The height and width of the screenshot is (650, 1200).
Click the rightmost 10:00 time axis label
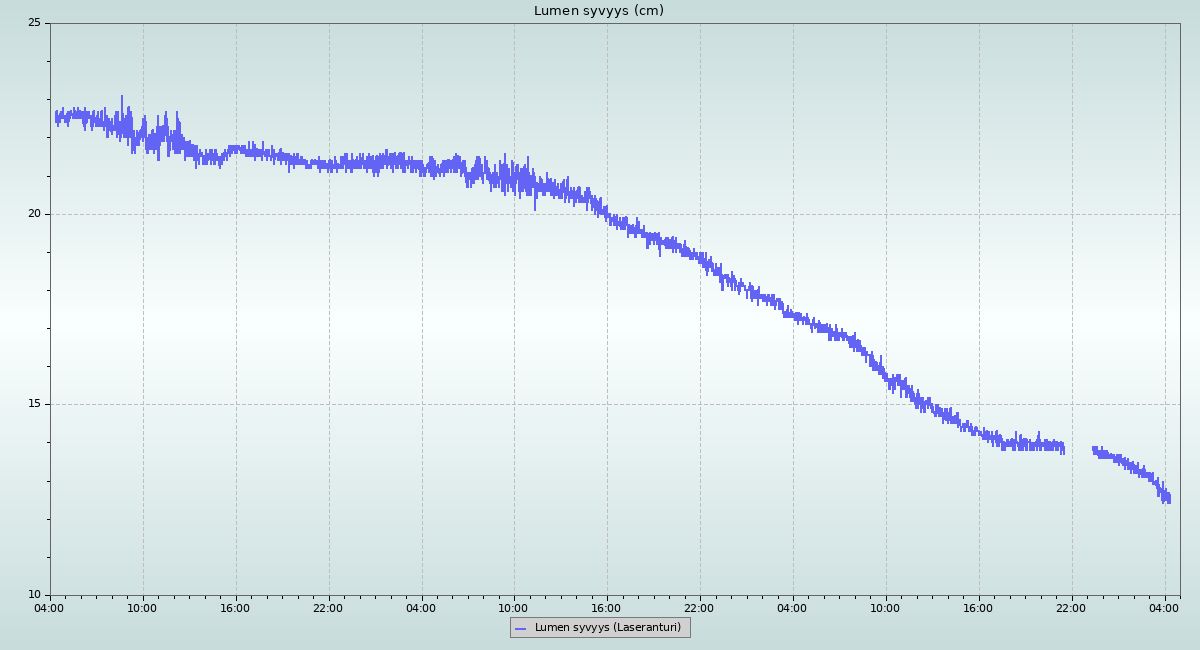885,608
